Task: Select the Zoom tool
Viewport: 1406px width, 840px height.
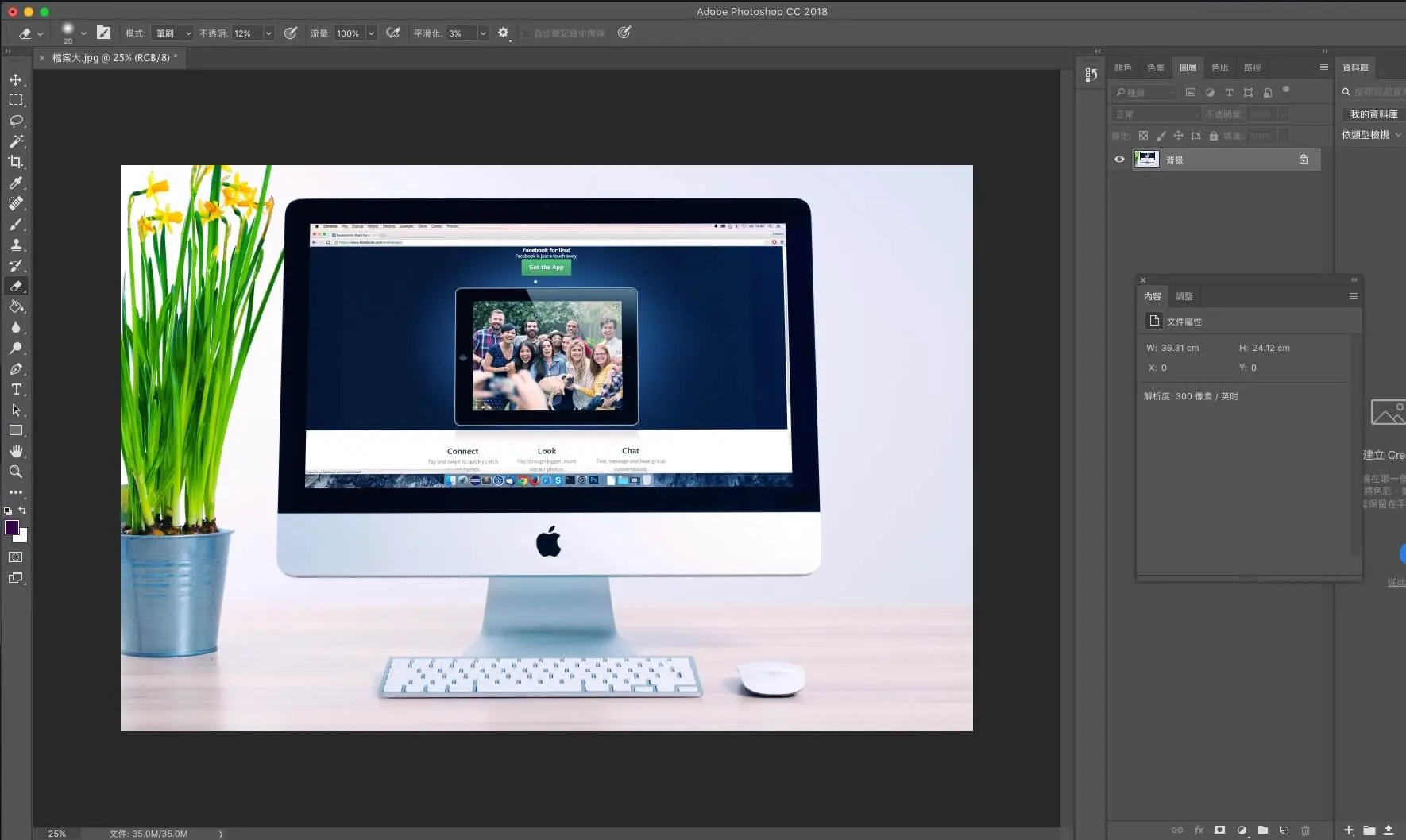Action: (16, 472)
